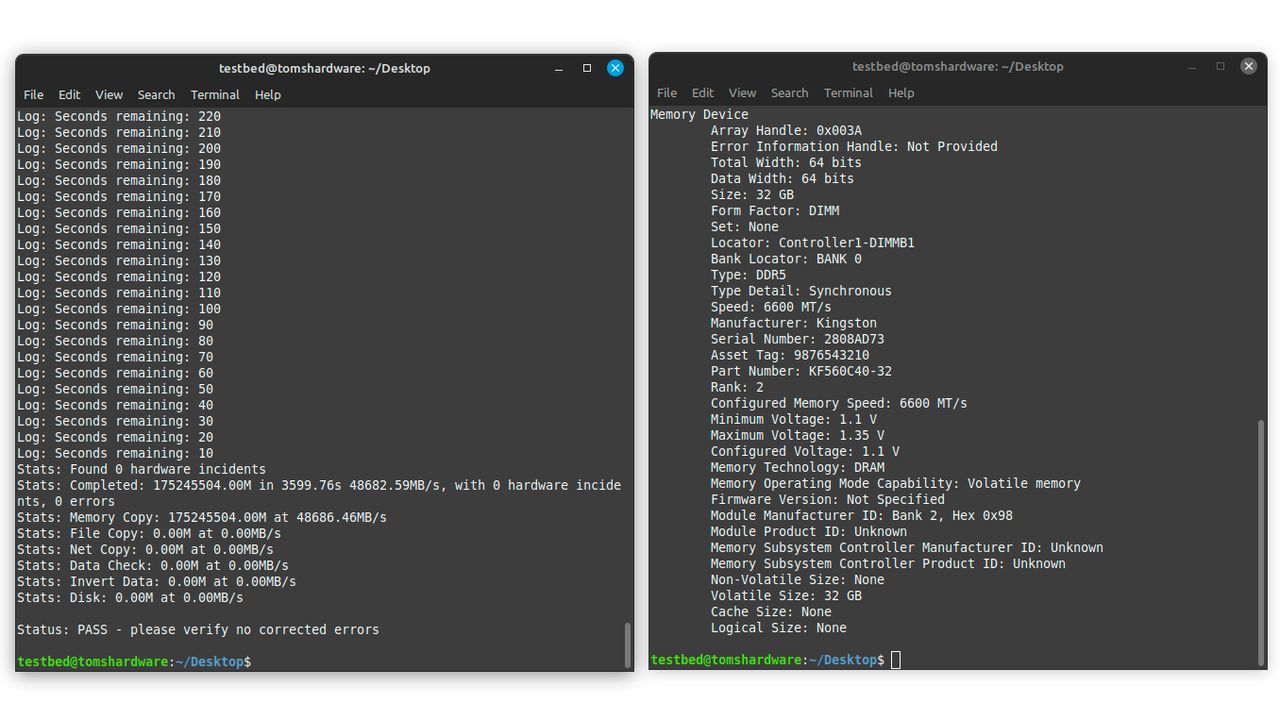
Task: Close the right terminal window
Action: [1248, 66]
